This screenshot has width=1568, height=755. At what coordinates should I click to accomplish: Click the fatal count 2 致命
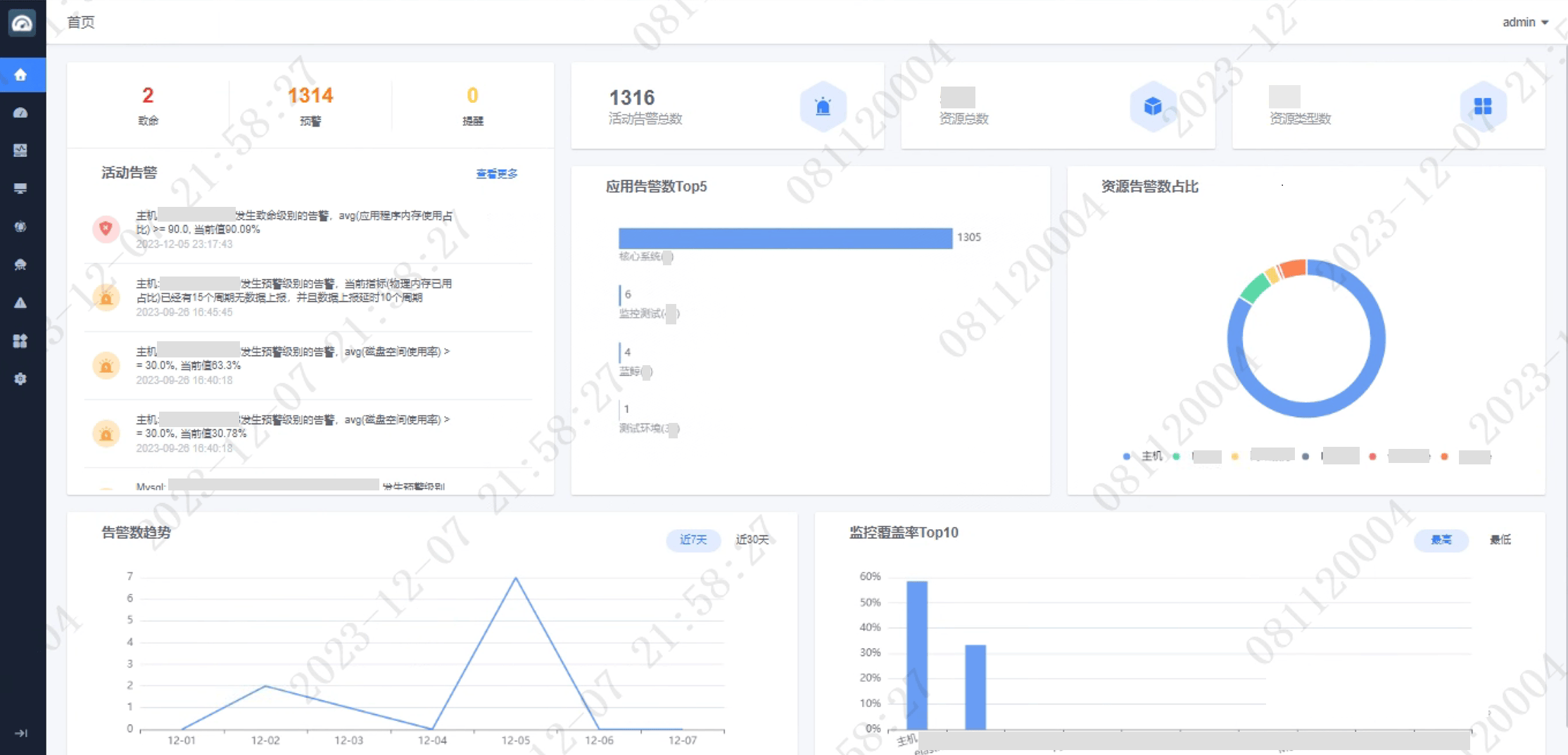[x=148, y=106]
